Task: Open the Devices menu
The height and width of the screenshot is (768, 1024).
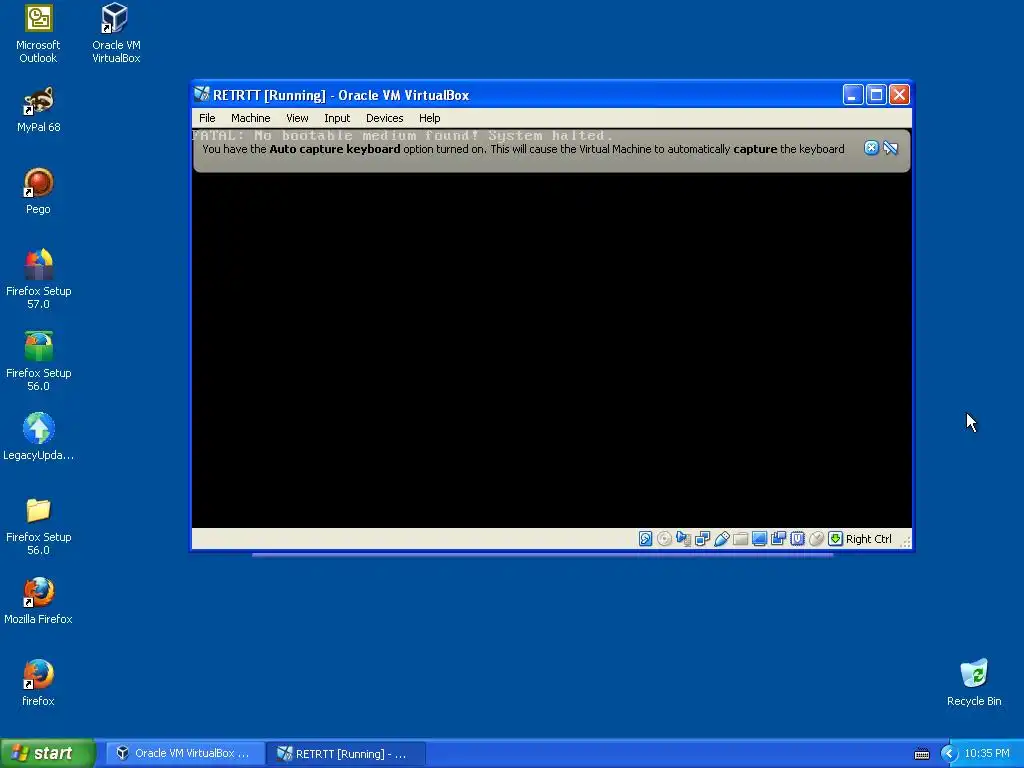Action: click(385, 118)
